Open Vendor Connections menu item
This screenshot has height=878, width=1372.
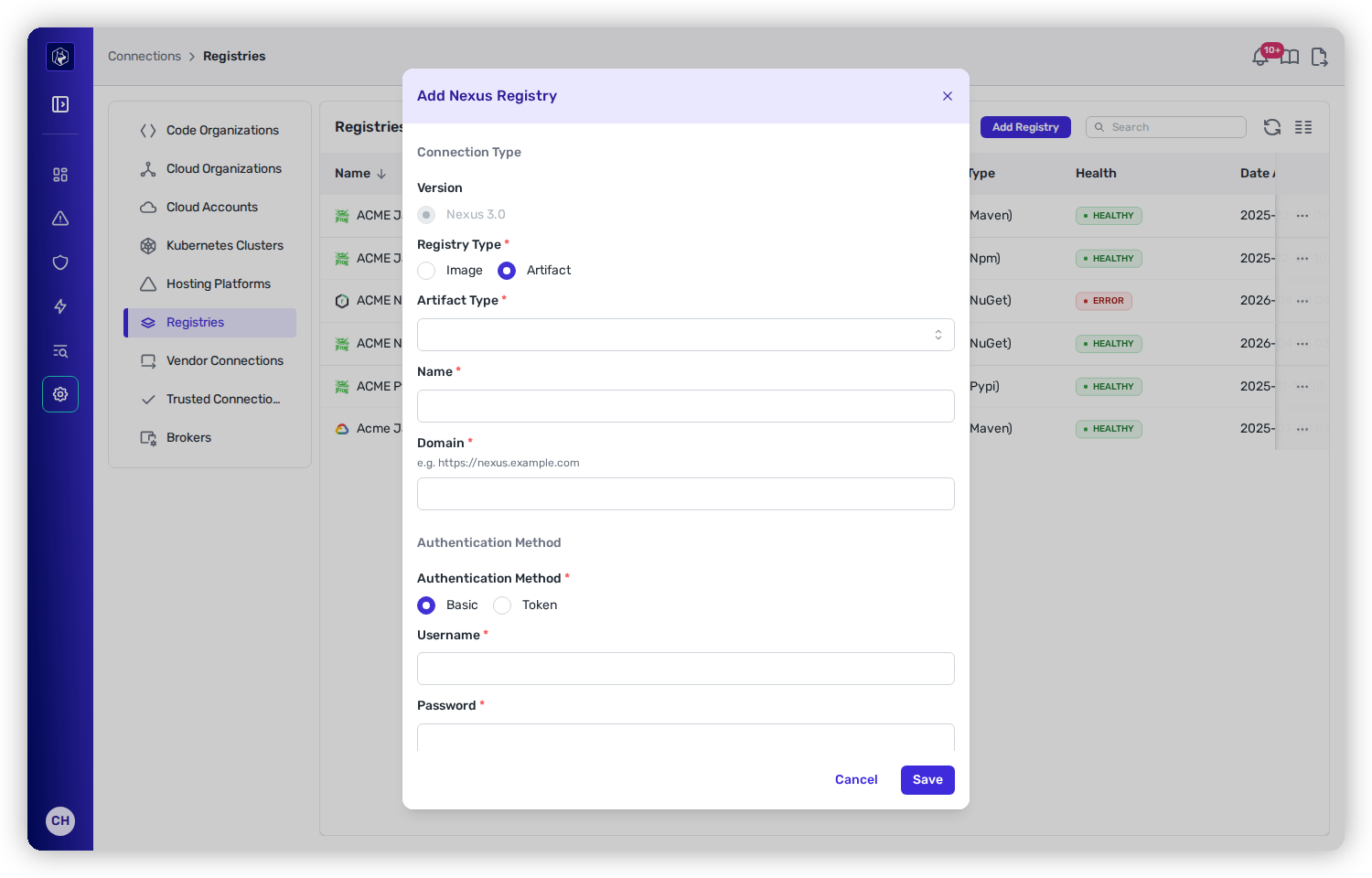(x=209, y=361)
